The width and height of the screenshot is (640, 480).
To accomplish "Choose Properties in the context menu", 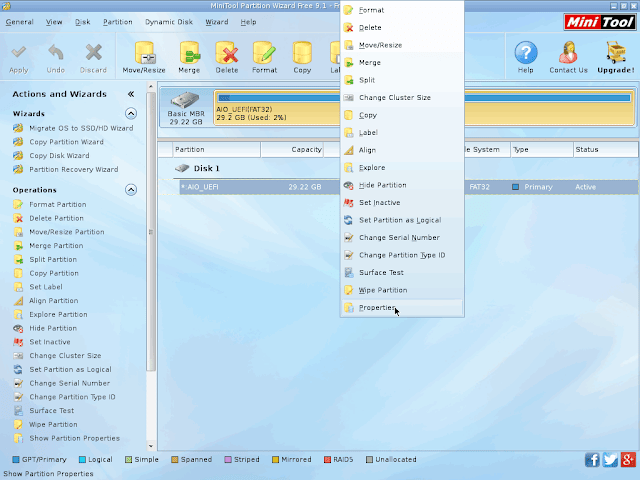I will [x=402, y=308].
